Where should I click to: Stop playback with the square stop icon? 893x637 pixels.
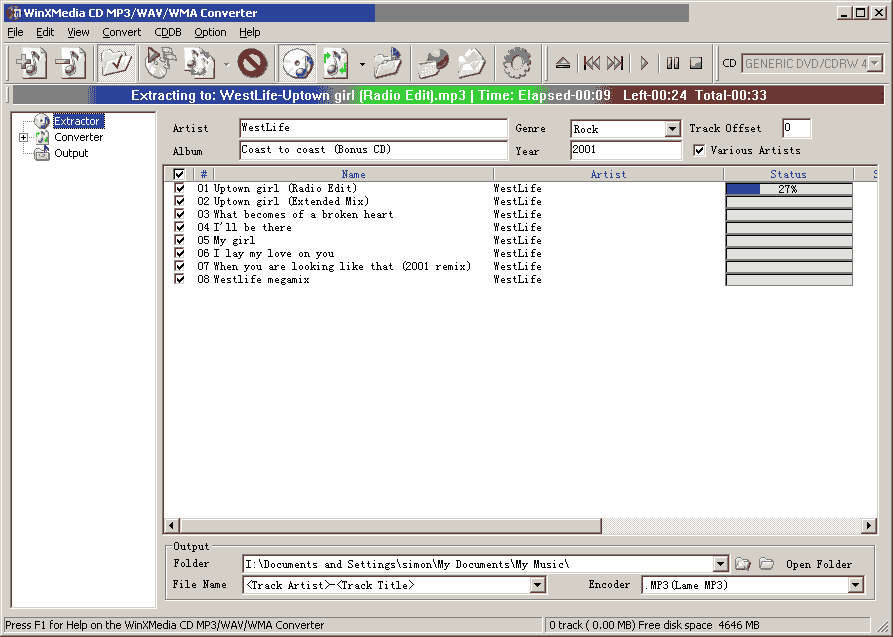tap(696, 63)
